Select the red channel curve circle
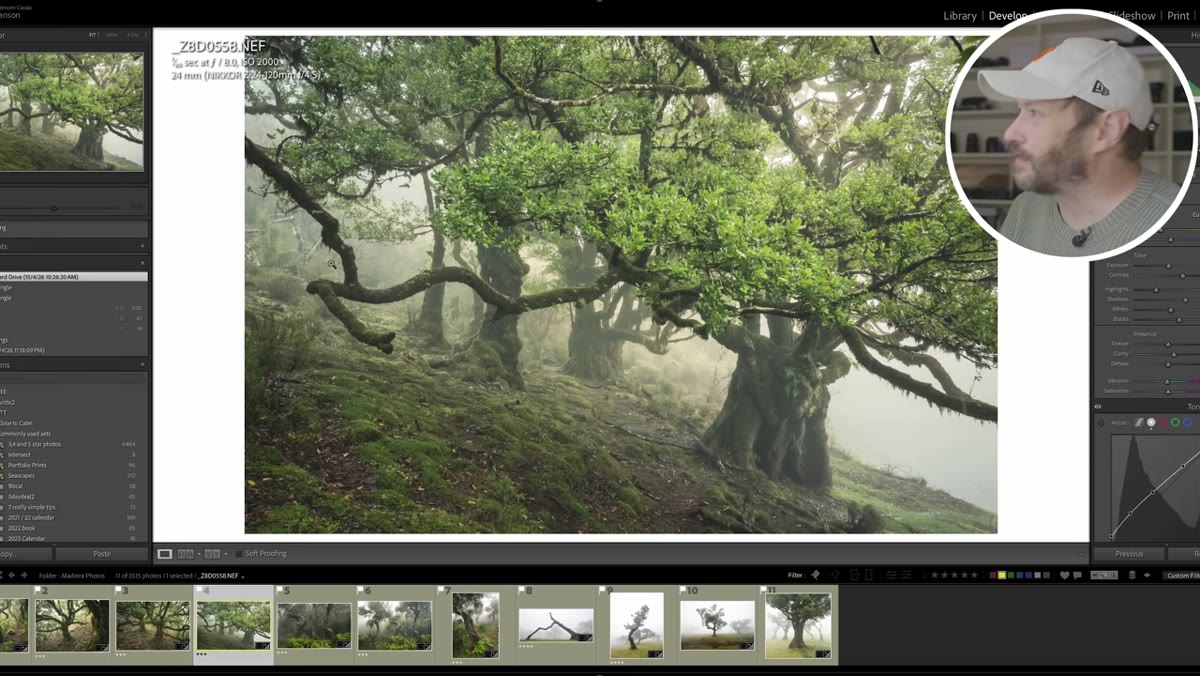Screen dimensions: 1200x676 [1163, 422]
